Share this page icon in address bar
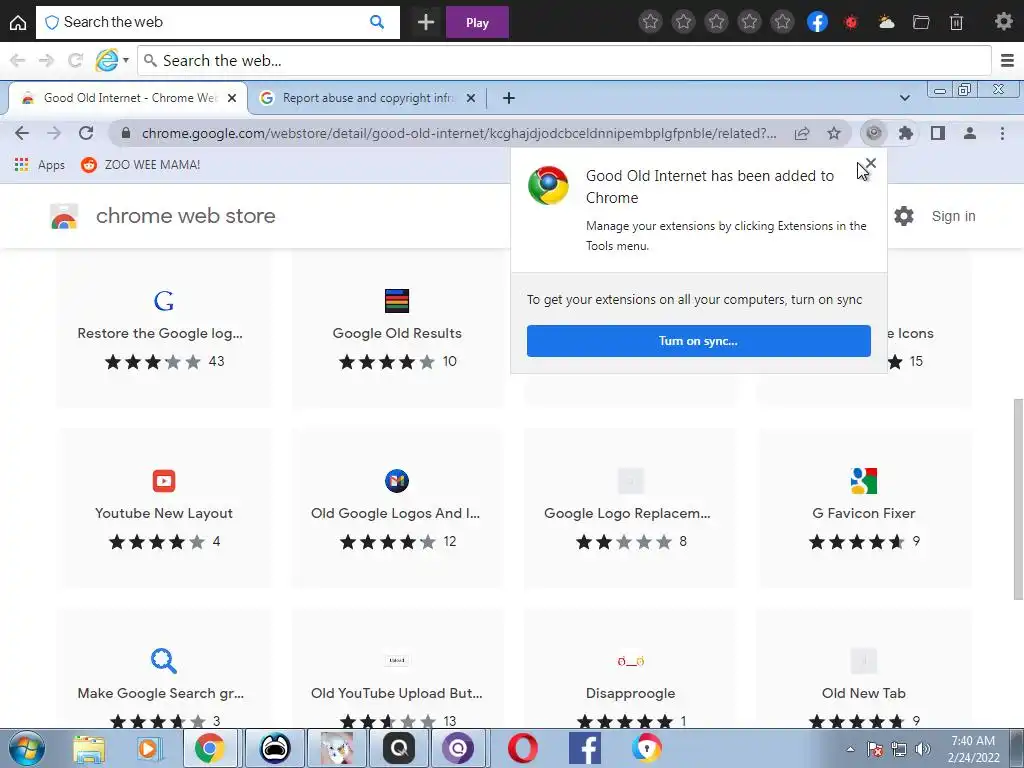 point(802,133)
